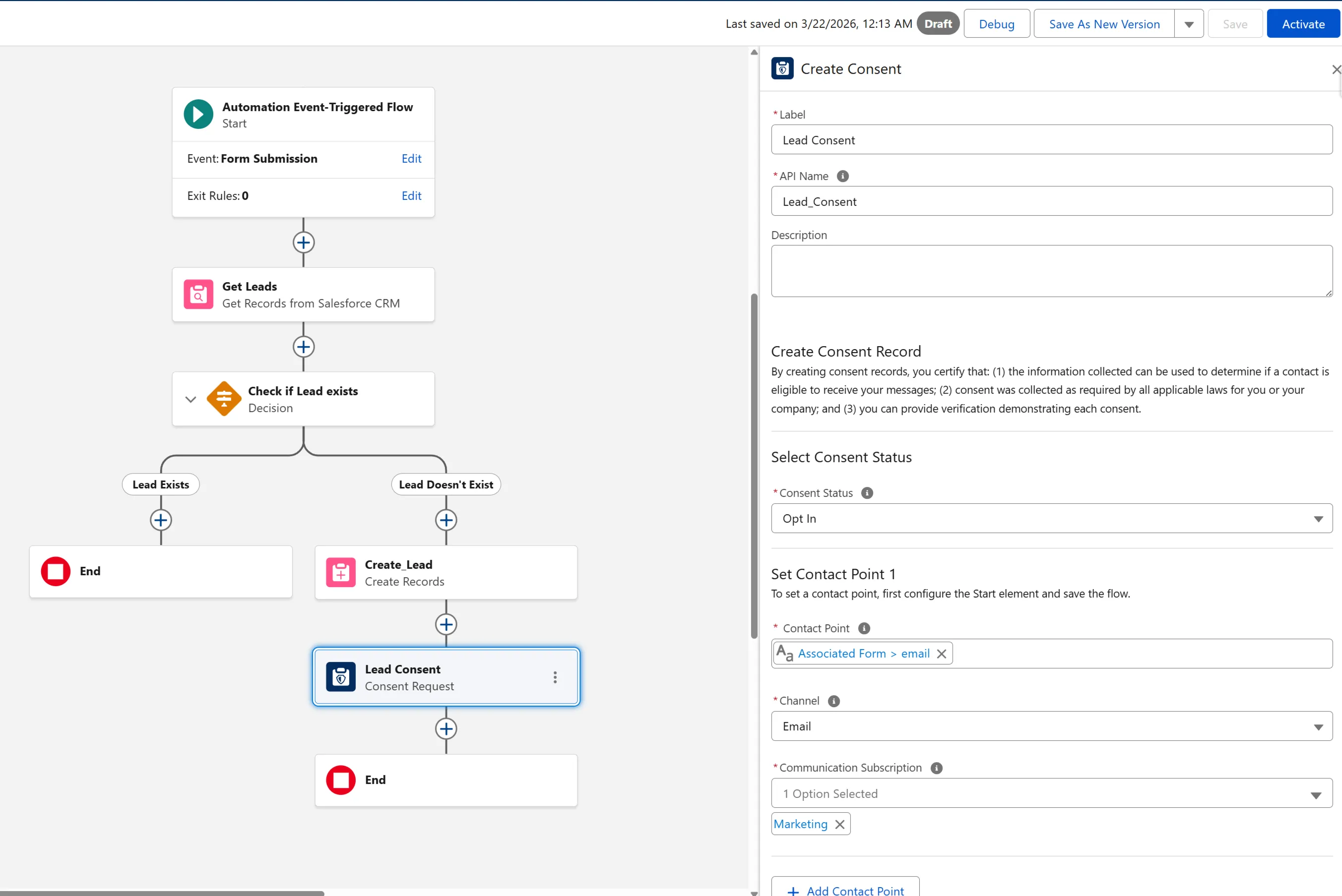Click the red End icon below Lead Consent
1342x896 pixels.
tap(341, 780)
